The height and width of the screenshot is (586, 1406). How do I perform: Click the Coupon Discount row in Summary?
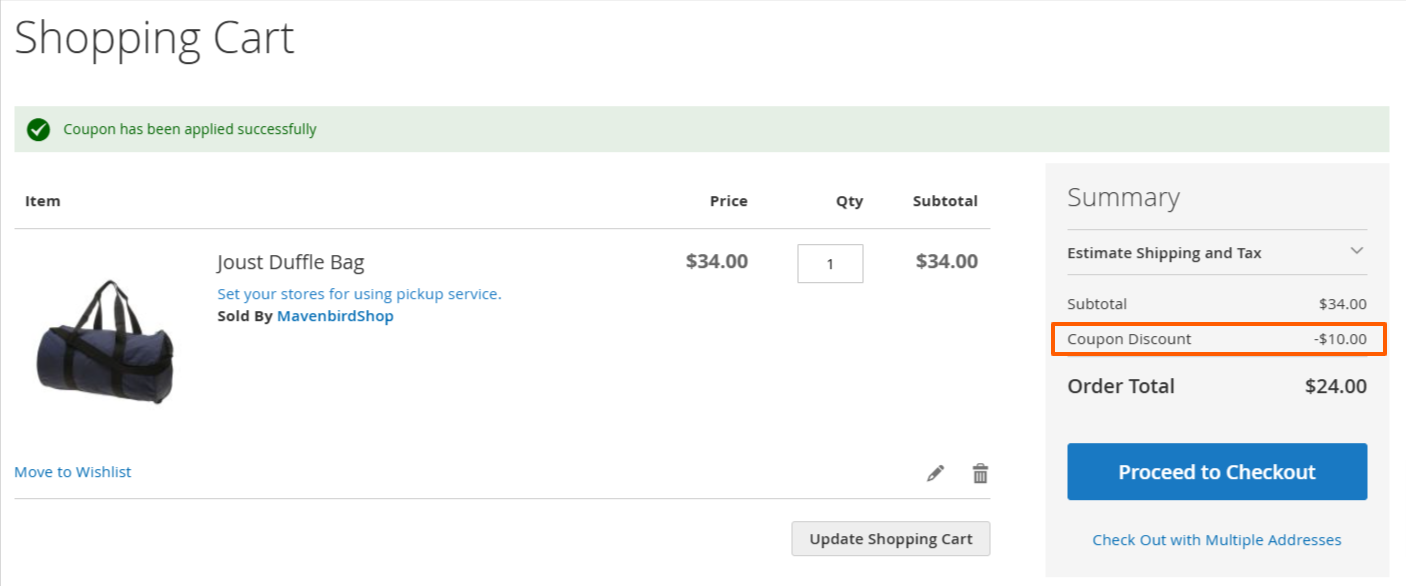click(x=1217, y=339)
